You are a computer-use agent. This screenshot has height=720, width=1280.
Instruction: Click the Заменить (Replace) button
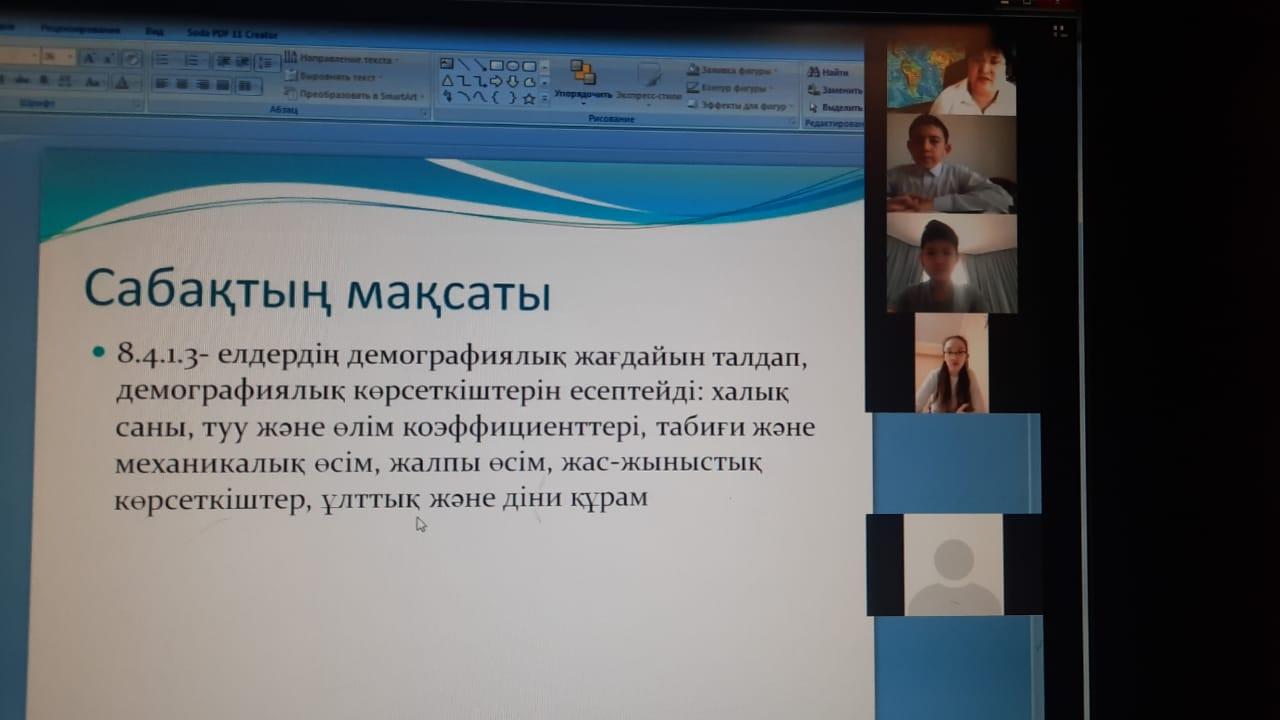[836, 90]
